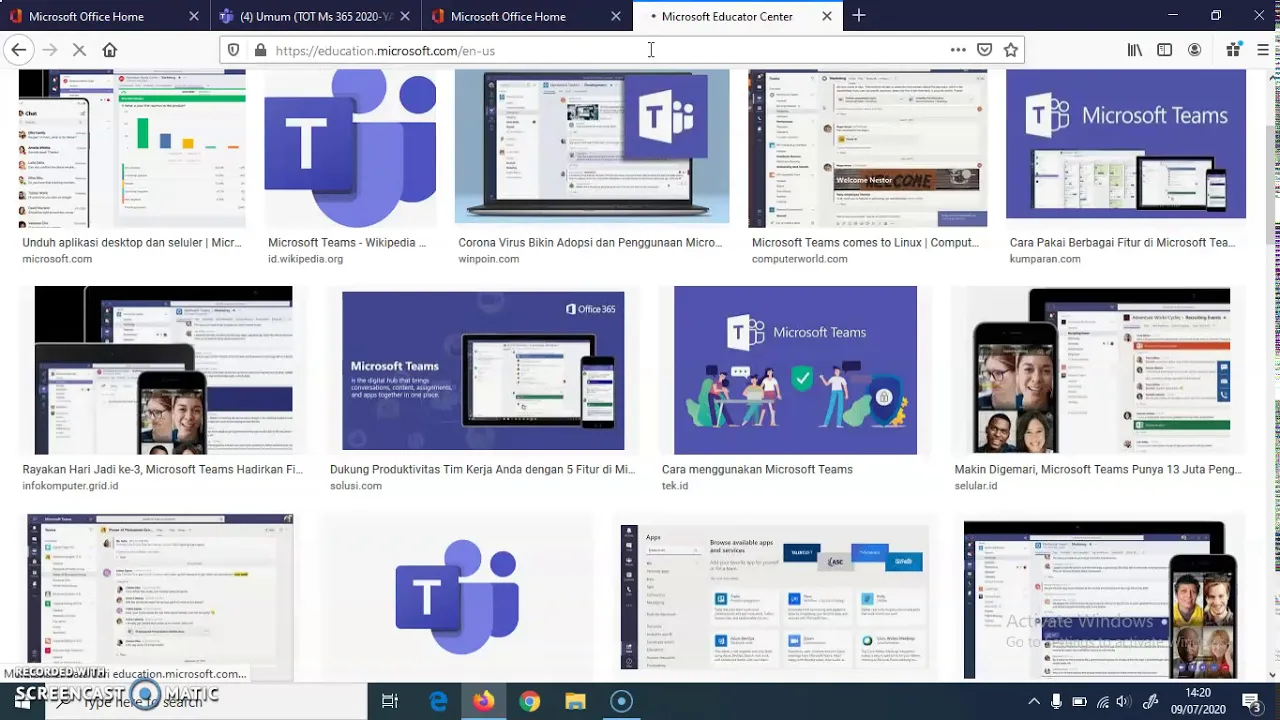
Task: Click the infokomputer.grid.id source label
Action: pos(70,486)
